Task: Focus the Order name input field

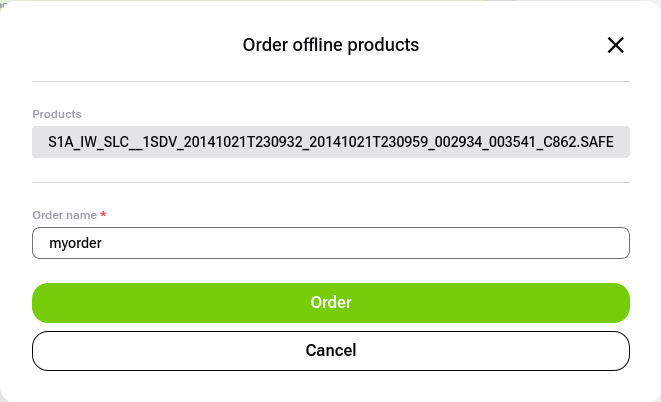Action: [331, 242]
